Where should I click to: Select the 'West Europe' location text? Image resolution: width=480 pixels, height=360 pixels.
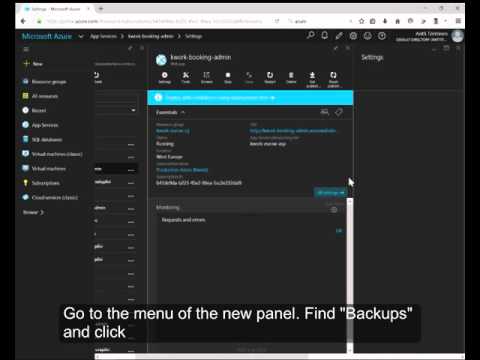[x=169, y=157]
